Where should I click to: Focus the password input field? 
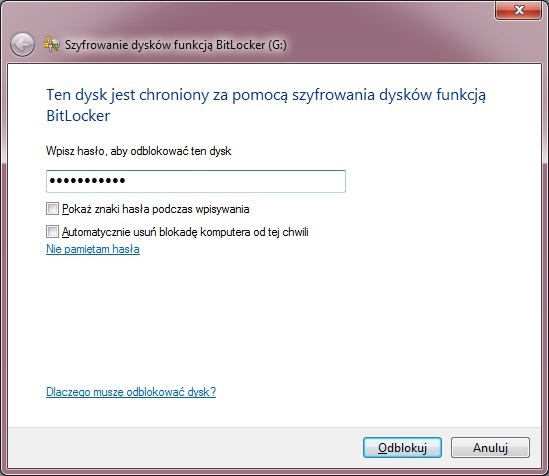(196, 181)
